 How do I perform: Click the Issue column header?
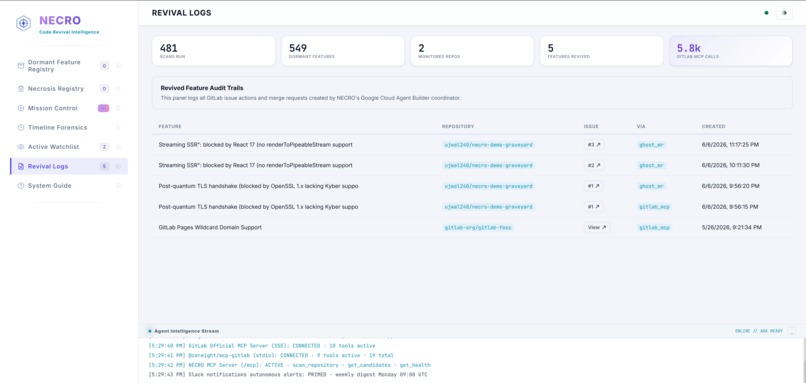tap(591, 126)
